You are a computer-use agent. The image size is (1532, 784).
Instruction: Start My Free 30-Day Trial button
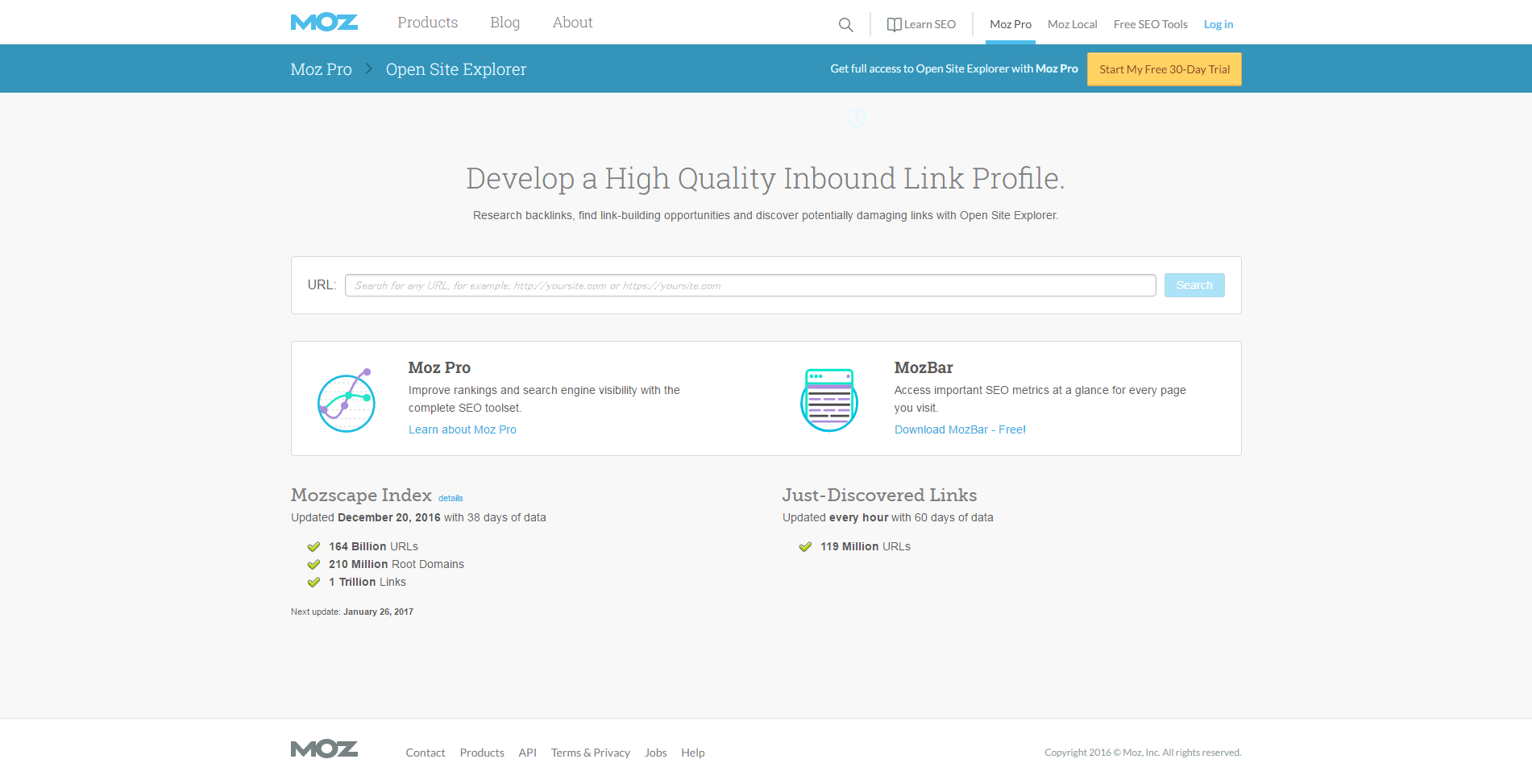[1164, 69]
